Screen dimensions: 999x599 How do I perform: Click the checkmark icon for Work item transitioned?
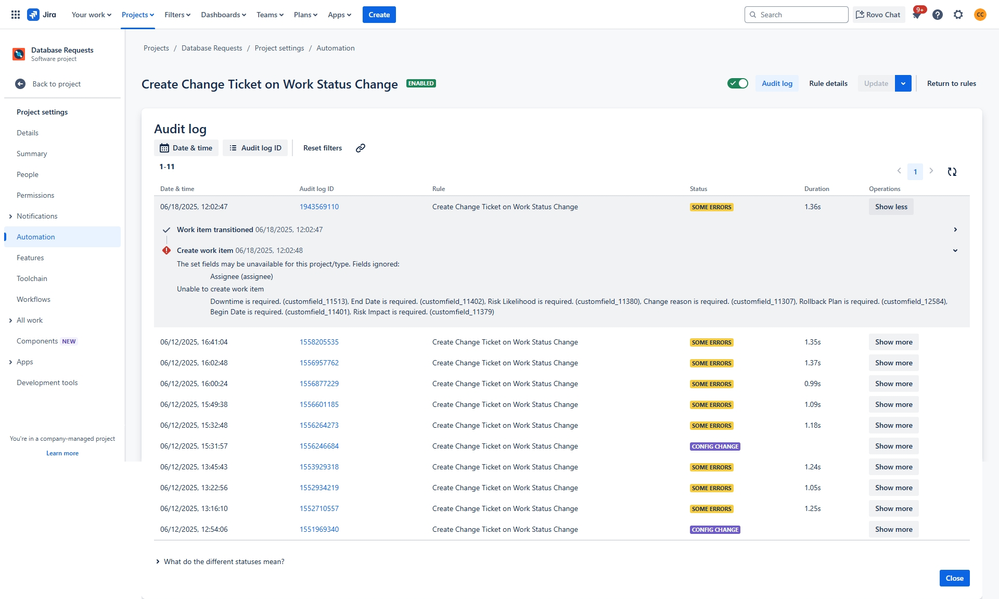166,229
